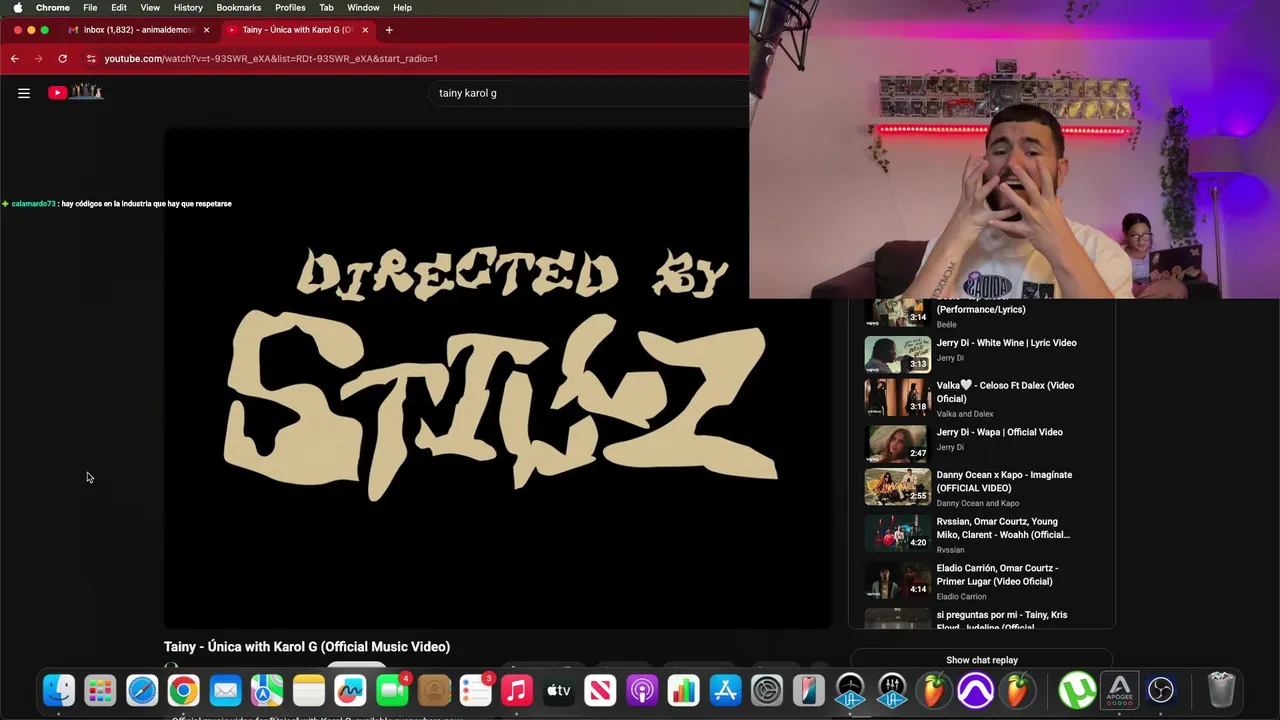Open site information icon beside the URL
Viewport: 1280px width, 720px height.
[x=91, y=59]
